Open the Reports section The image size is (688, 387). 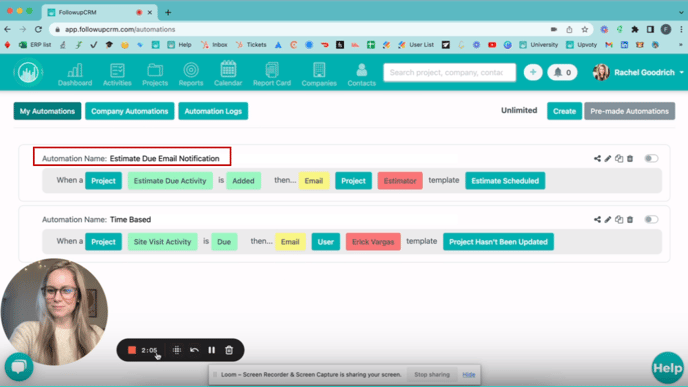coord(191,74)
